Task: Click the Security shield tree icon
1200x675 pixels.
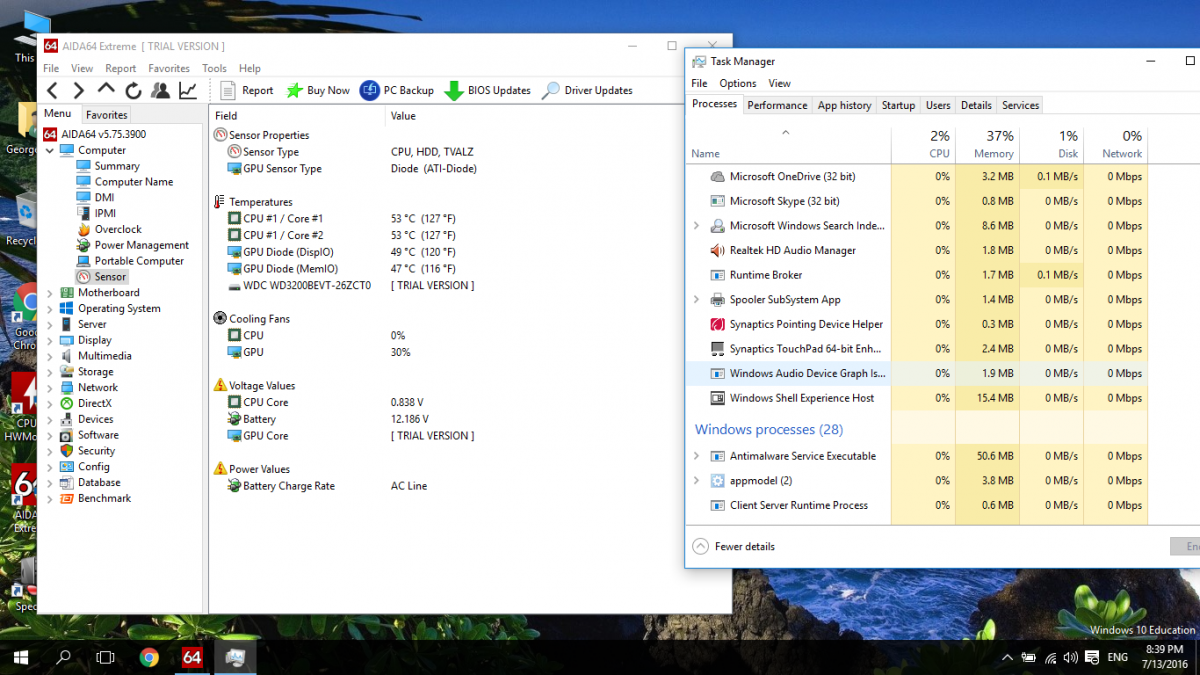Action: [67, 451]
